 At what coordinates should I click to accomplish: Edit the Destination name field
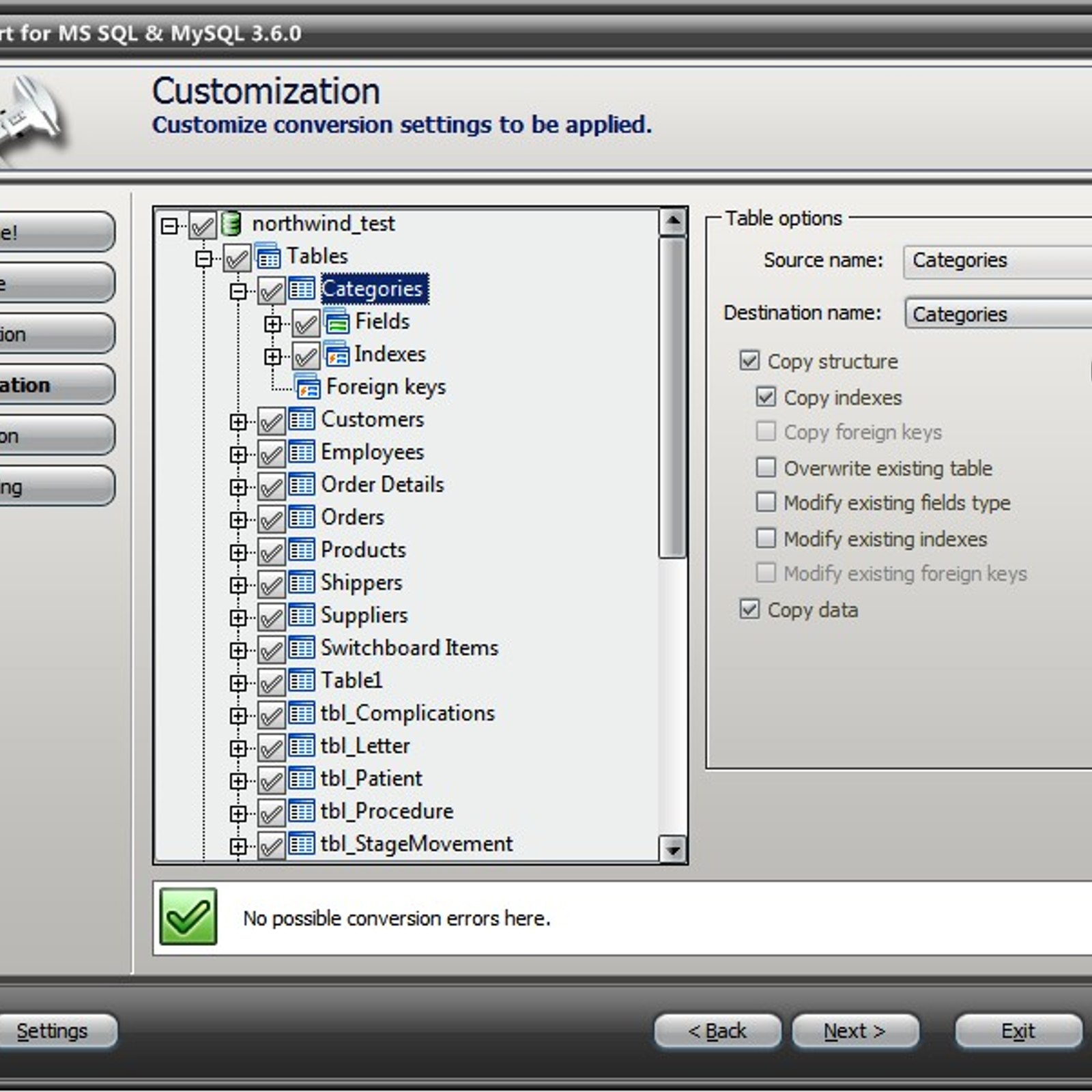(998, 313)
